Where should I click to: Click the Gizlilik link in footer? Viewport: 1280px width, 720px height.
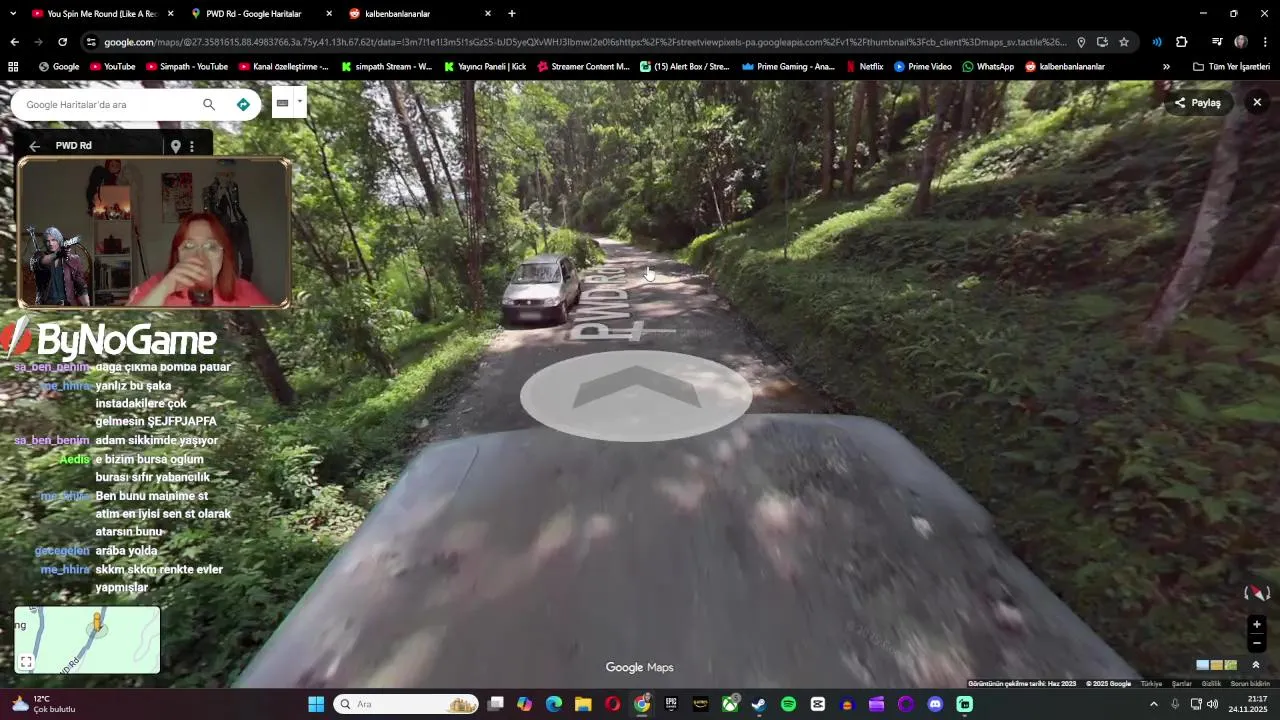coord(1211,684)
